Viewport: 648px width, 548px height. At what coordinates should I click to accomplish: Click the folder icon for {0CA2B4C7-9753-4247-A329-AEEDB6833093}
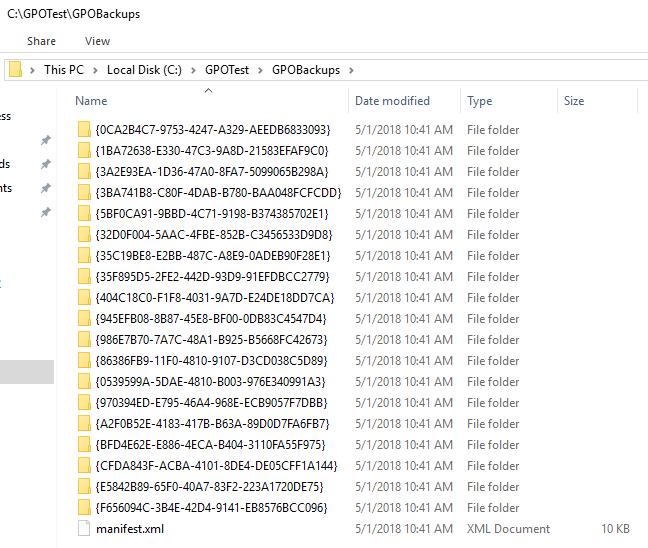point(84,130)
